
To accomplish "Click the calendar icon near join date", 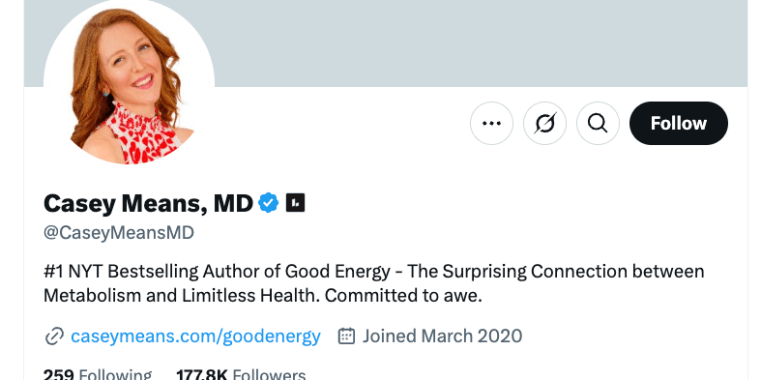I will (x=346, y=336).
